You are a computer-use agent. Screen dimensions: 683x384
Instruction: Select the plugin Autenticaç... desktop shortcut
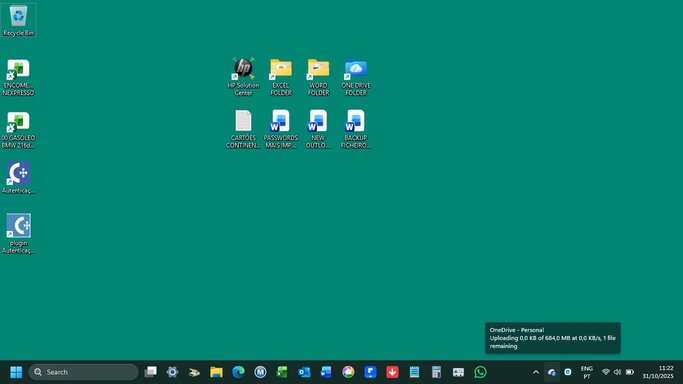[18, 233]
